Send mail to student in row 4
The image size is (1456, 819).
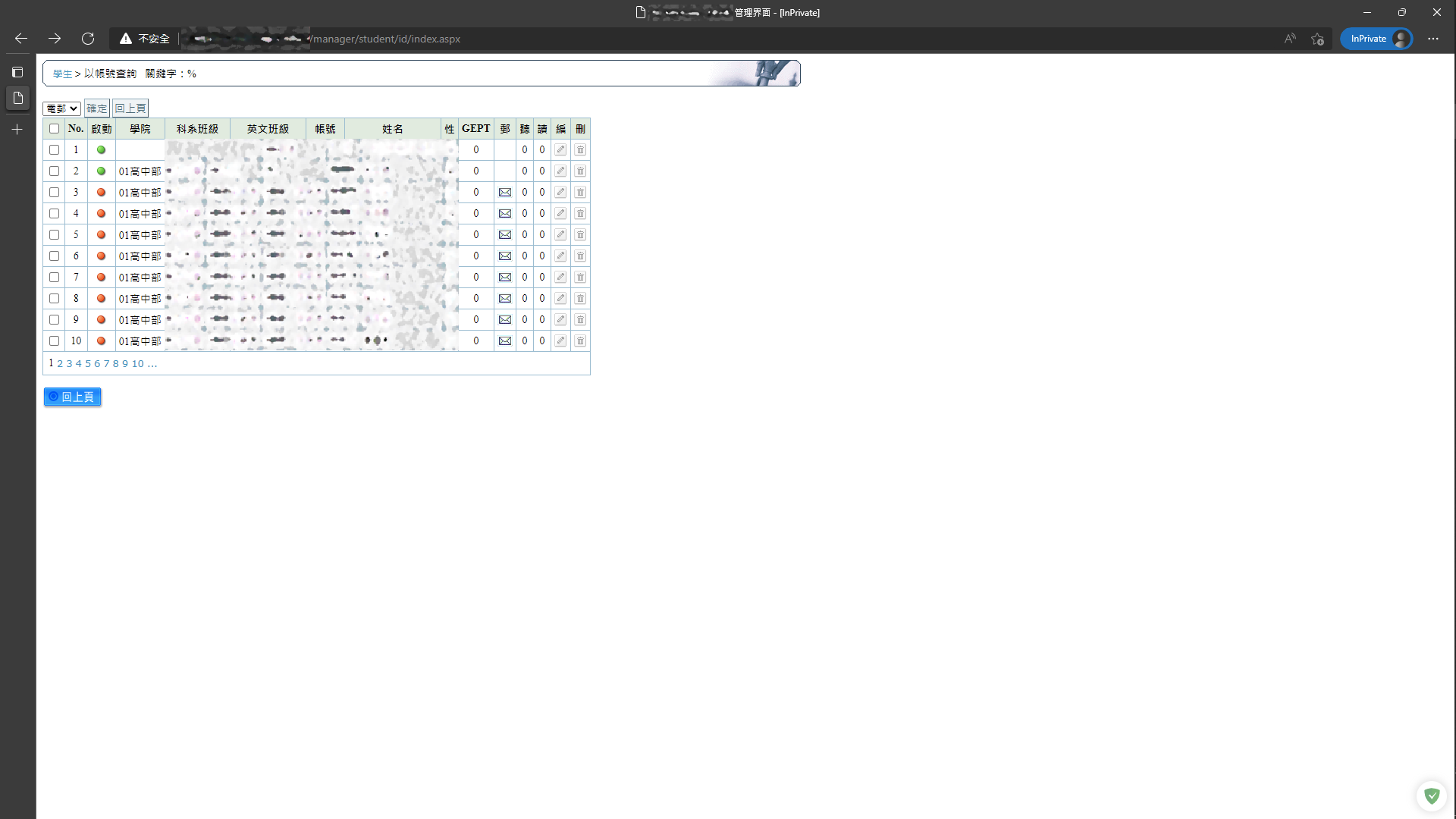(x=505, y=214)
